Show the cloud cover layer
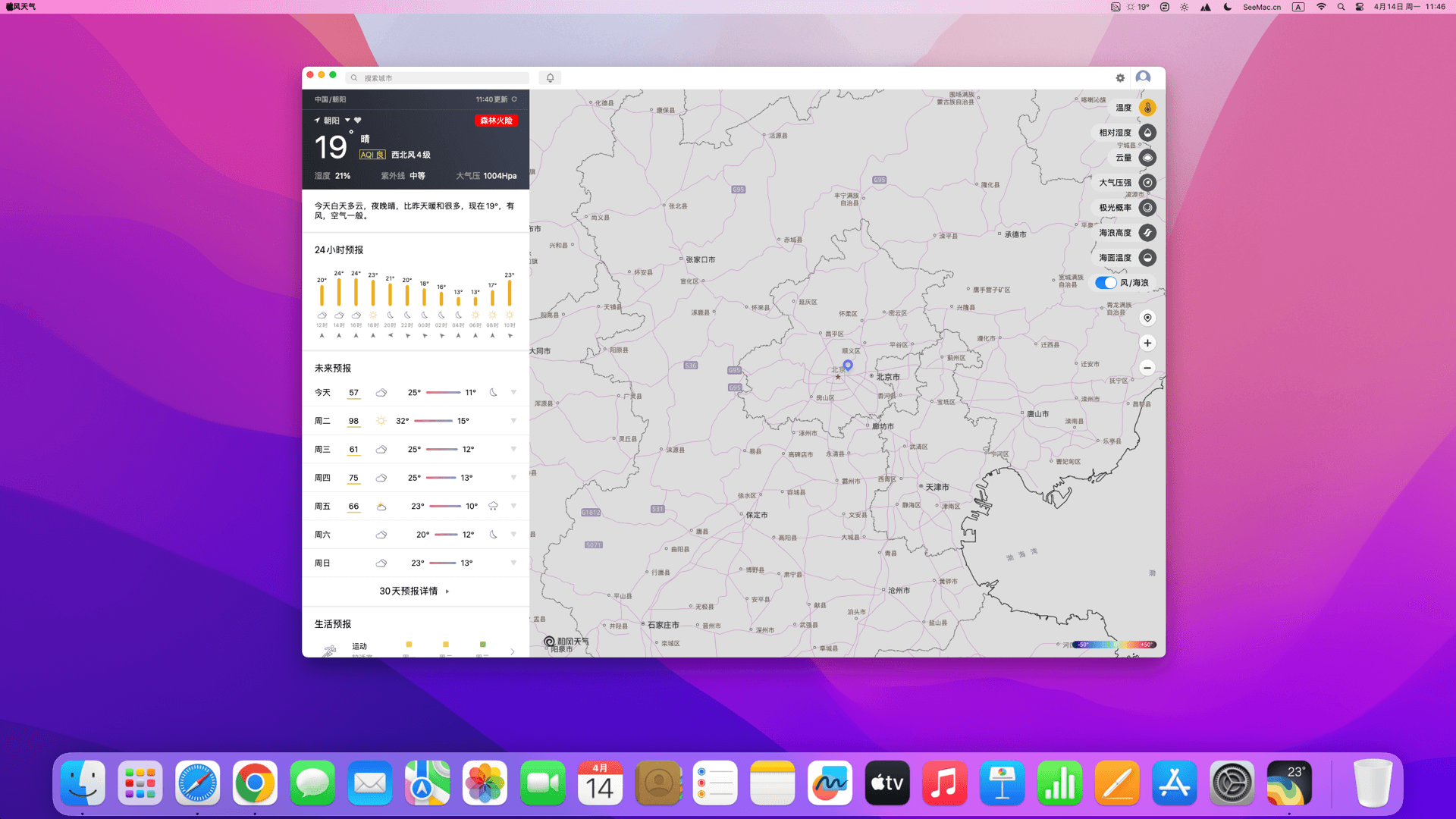Viewport: 1456px width, 819px height. (1147, 158)
